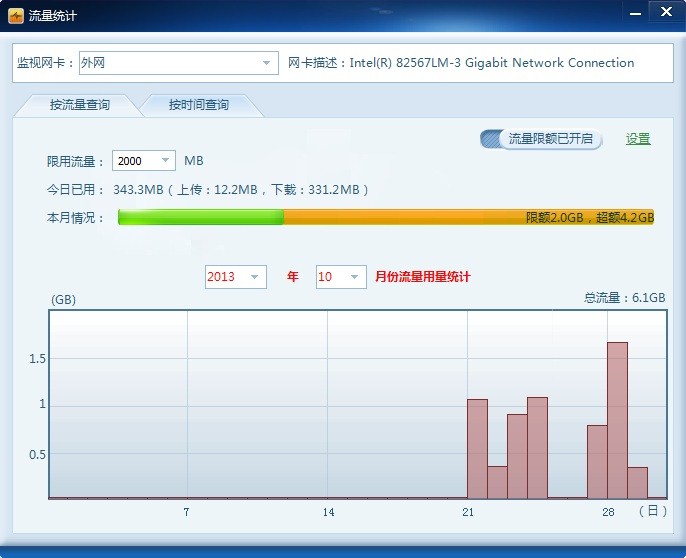Screen dimensions: 686x558
Task: Select the tallest chart bar at day 28
Action: click(617, 420)
